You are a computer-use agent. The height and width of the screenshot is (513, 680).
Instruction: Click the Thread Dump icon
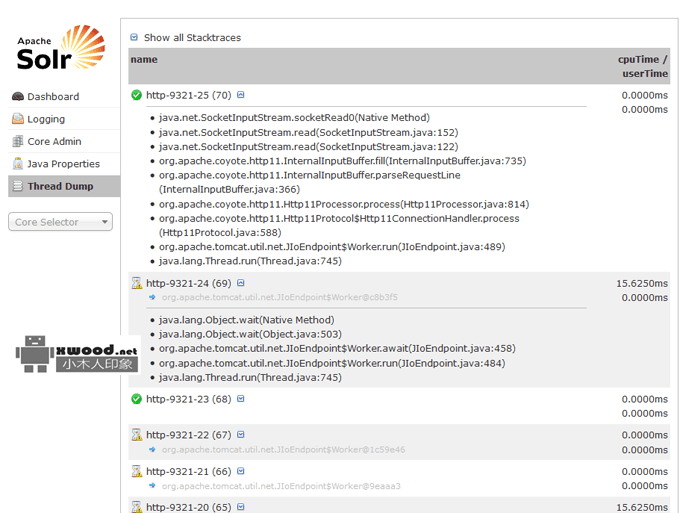click(17, 186)
